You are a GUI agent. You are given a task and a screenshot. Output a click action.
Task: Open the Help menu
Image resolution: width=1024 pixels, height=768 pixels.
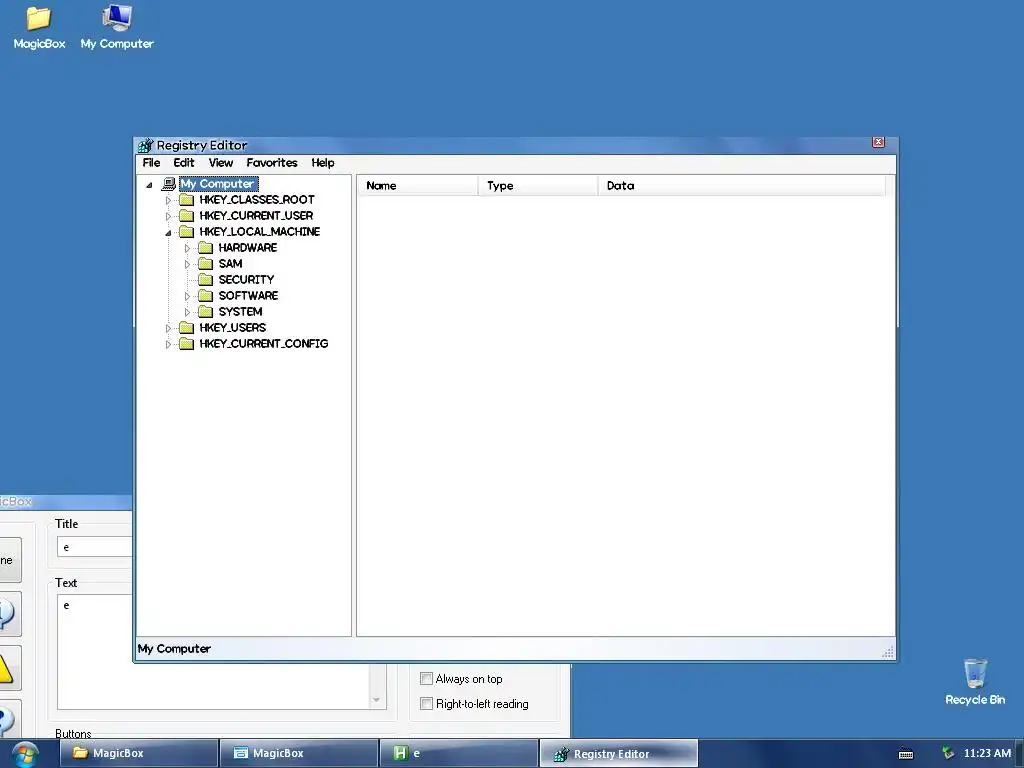[323, 163]
